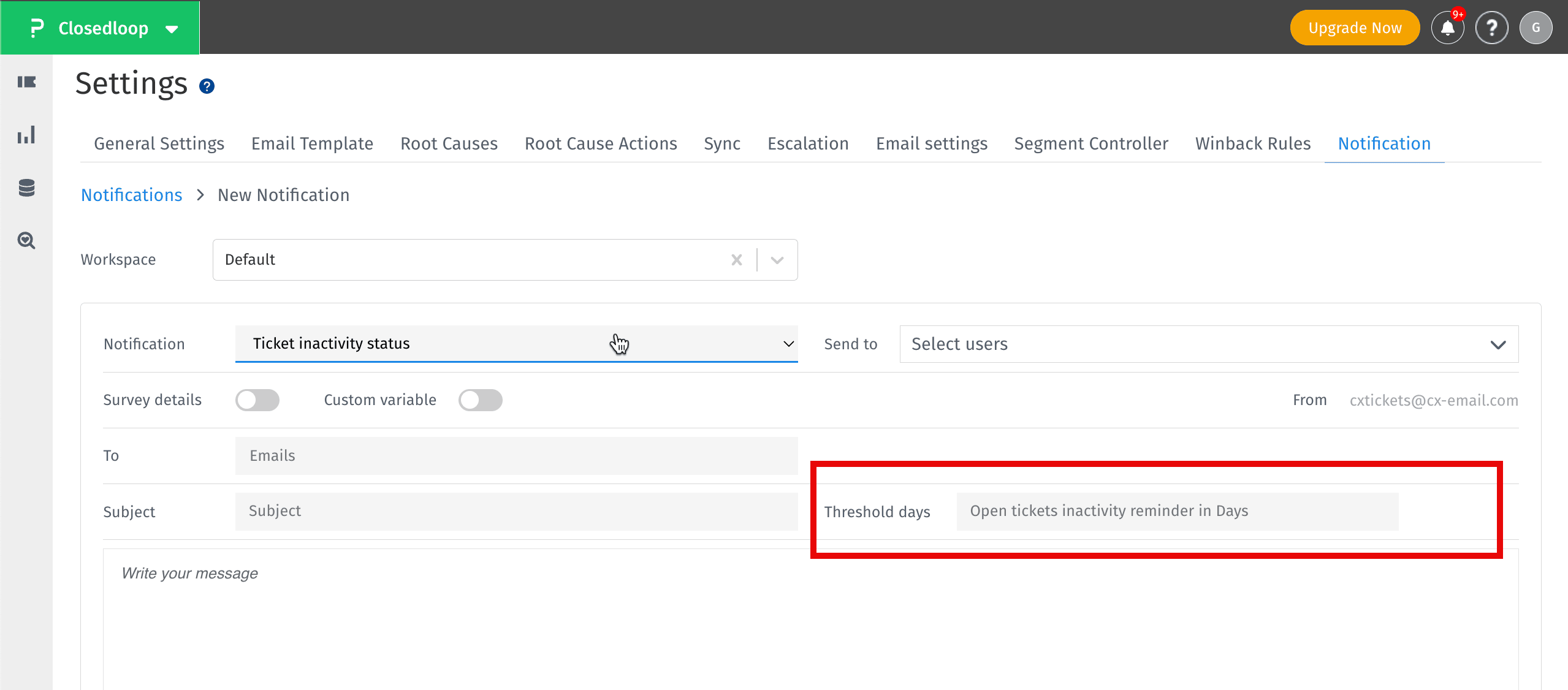Switch to the Escalation tab

[808, 143]
